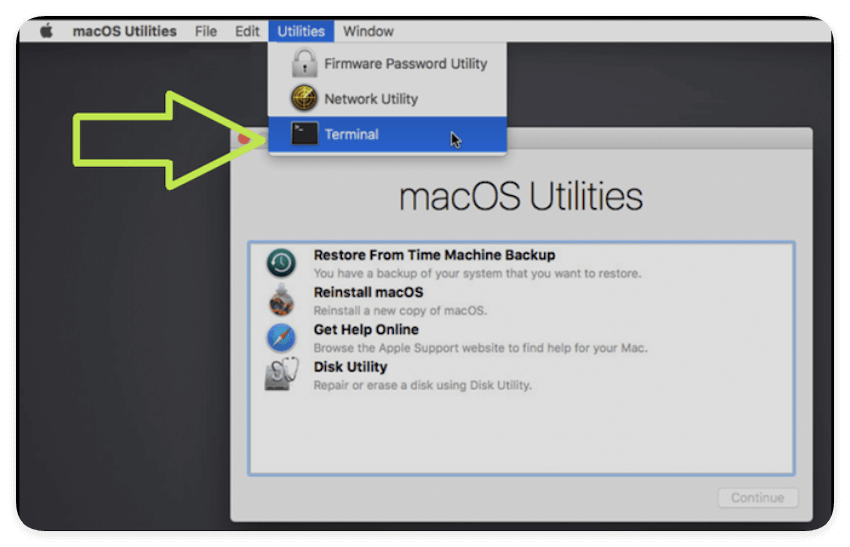
Task: Launch Terminal from the Utilities menu
Action: click(351, 134)
